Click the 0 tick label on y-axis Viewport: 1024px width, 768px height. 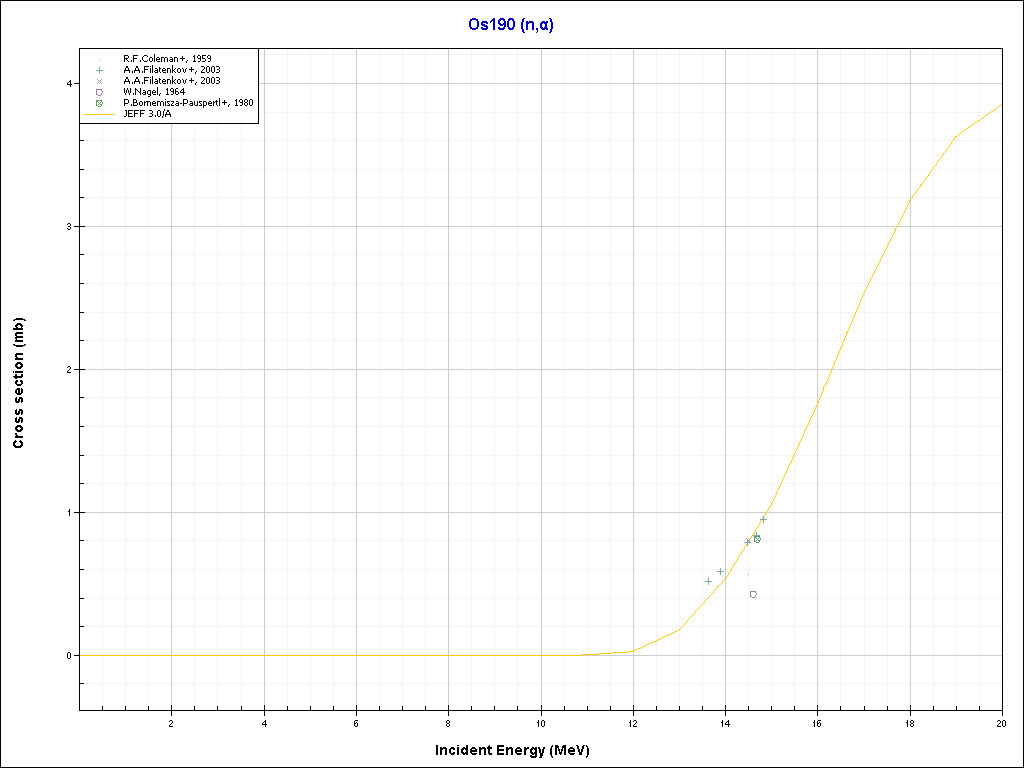coord(70,656)
